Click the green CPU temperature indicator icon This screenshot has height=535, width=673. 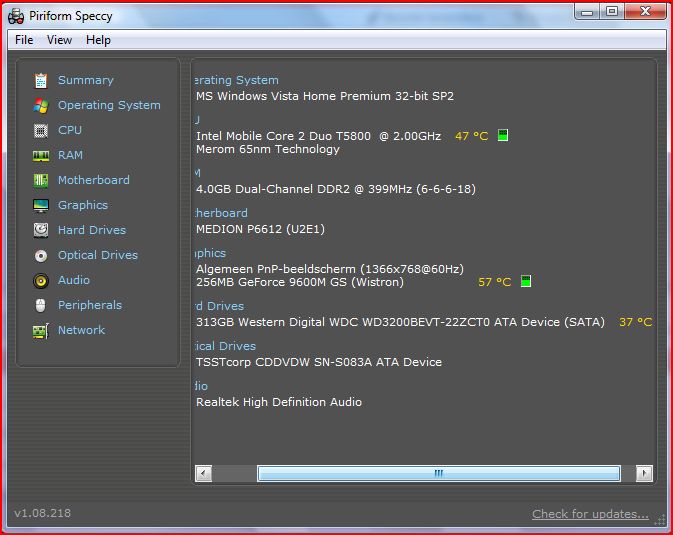point(503,135)
